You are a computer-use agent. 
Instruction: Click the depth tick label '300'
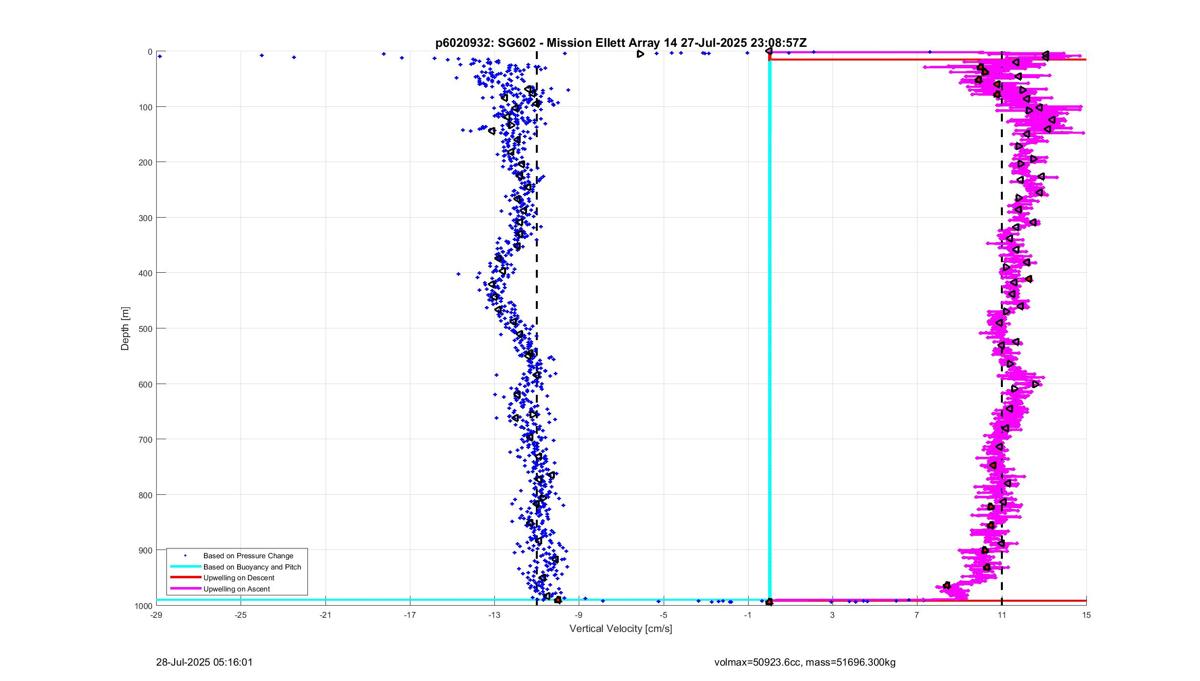coord(145,218)
